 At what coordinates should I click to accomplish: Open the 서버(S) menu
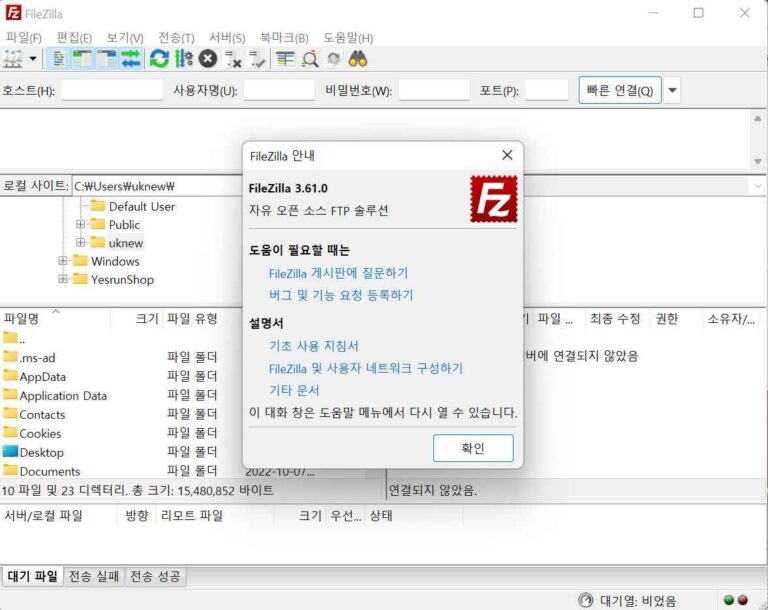point(226,37)
